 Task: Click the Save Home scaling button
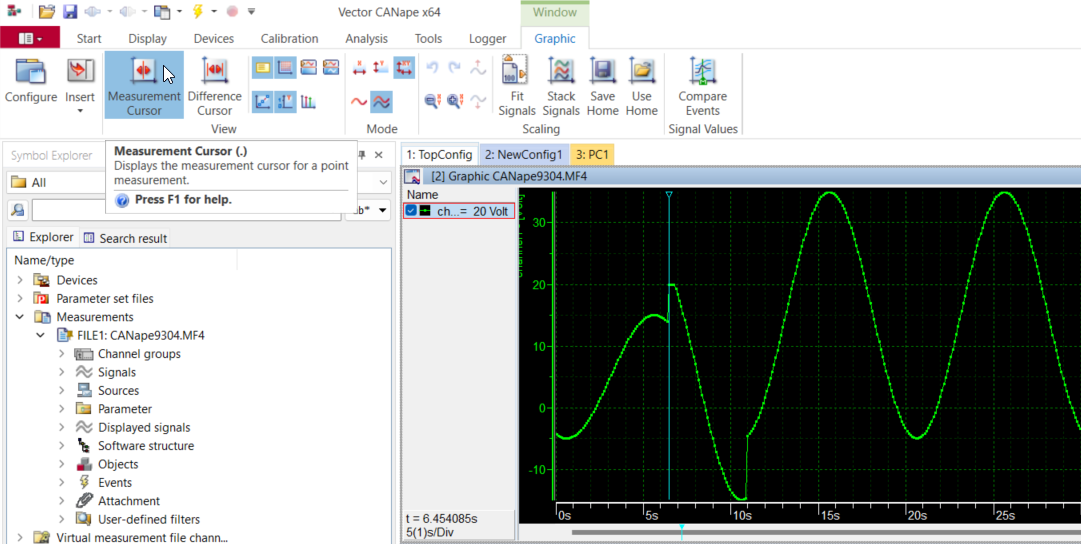point(603,86)
